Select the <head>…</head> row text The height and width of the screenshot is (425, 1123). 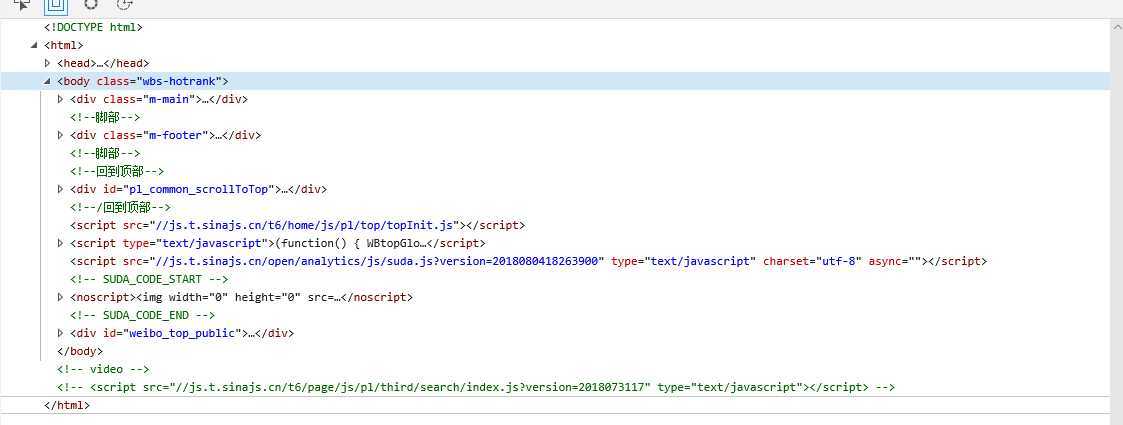(103, 63)
